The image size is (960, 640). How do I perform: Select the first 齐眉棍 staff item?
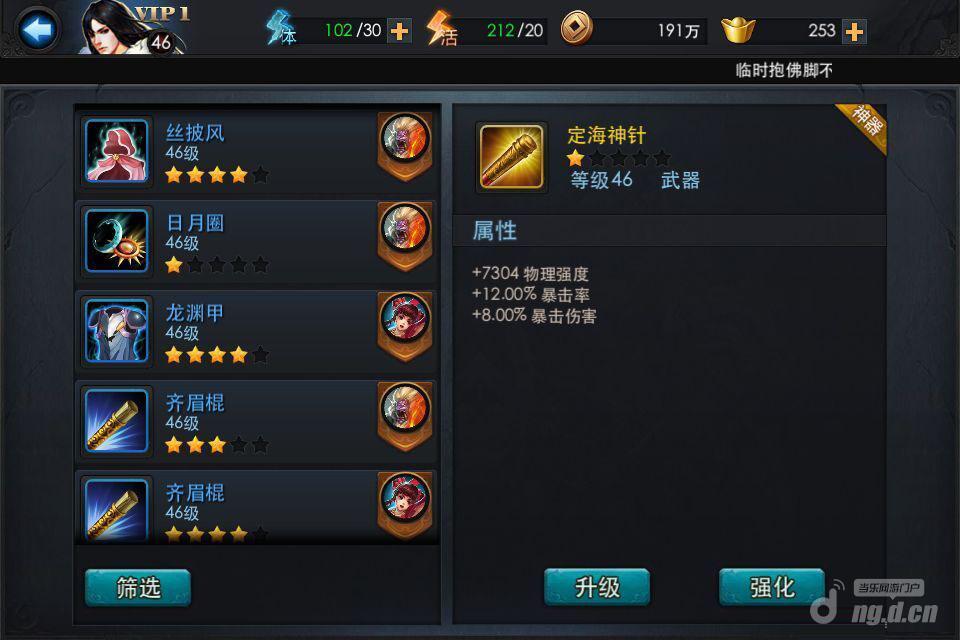tap(257, 421)
